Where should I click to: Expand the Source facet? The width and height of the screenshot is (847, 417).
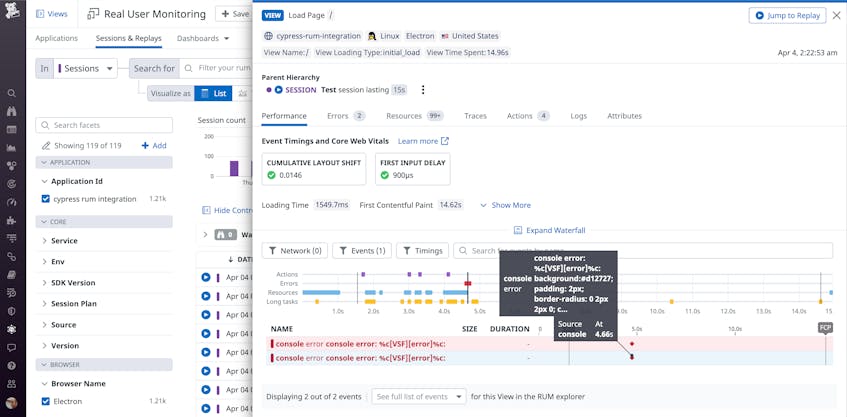44,325
